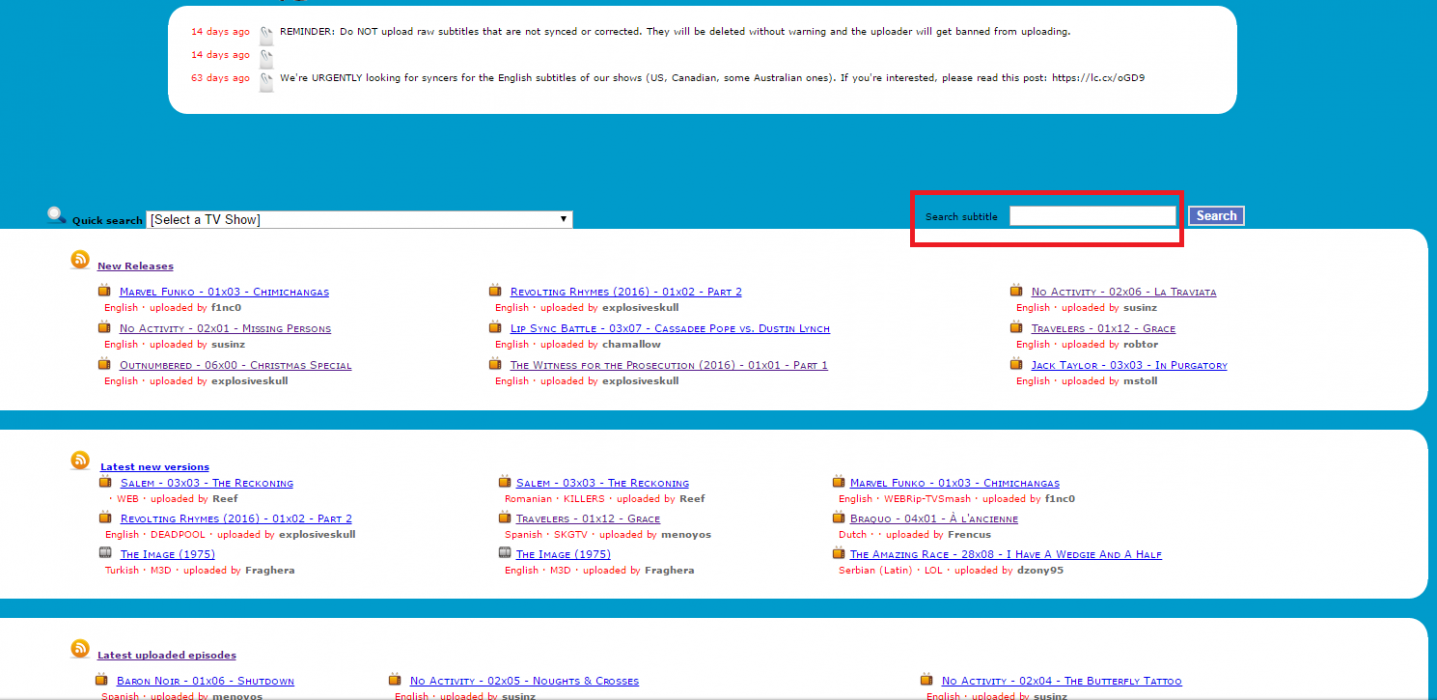Open Latest new versions heading link
Screen dimensions: 1437x700
pos(155,467)
